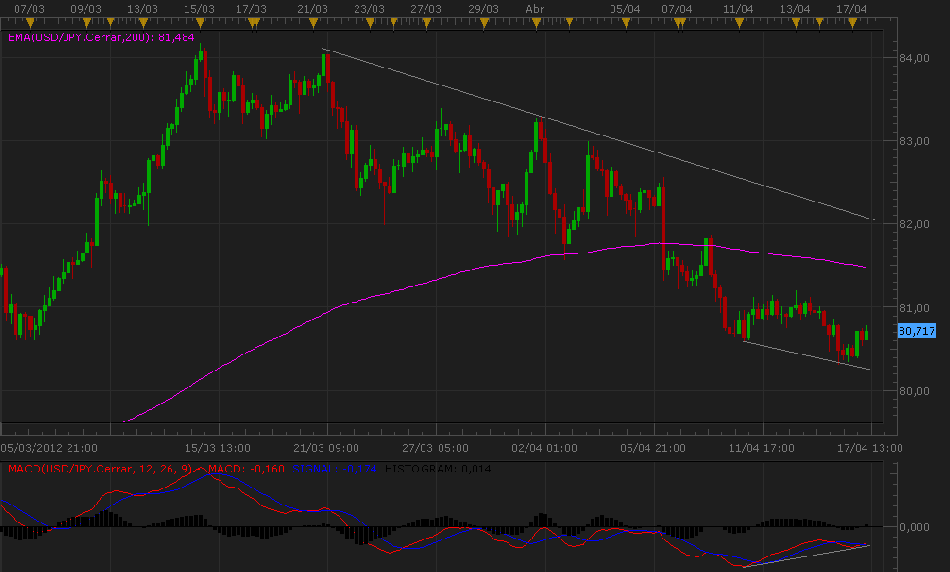Click the yellow marker under 17/04
The image size is (950, 572).
(x=850, y=20)
